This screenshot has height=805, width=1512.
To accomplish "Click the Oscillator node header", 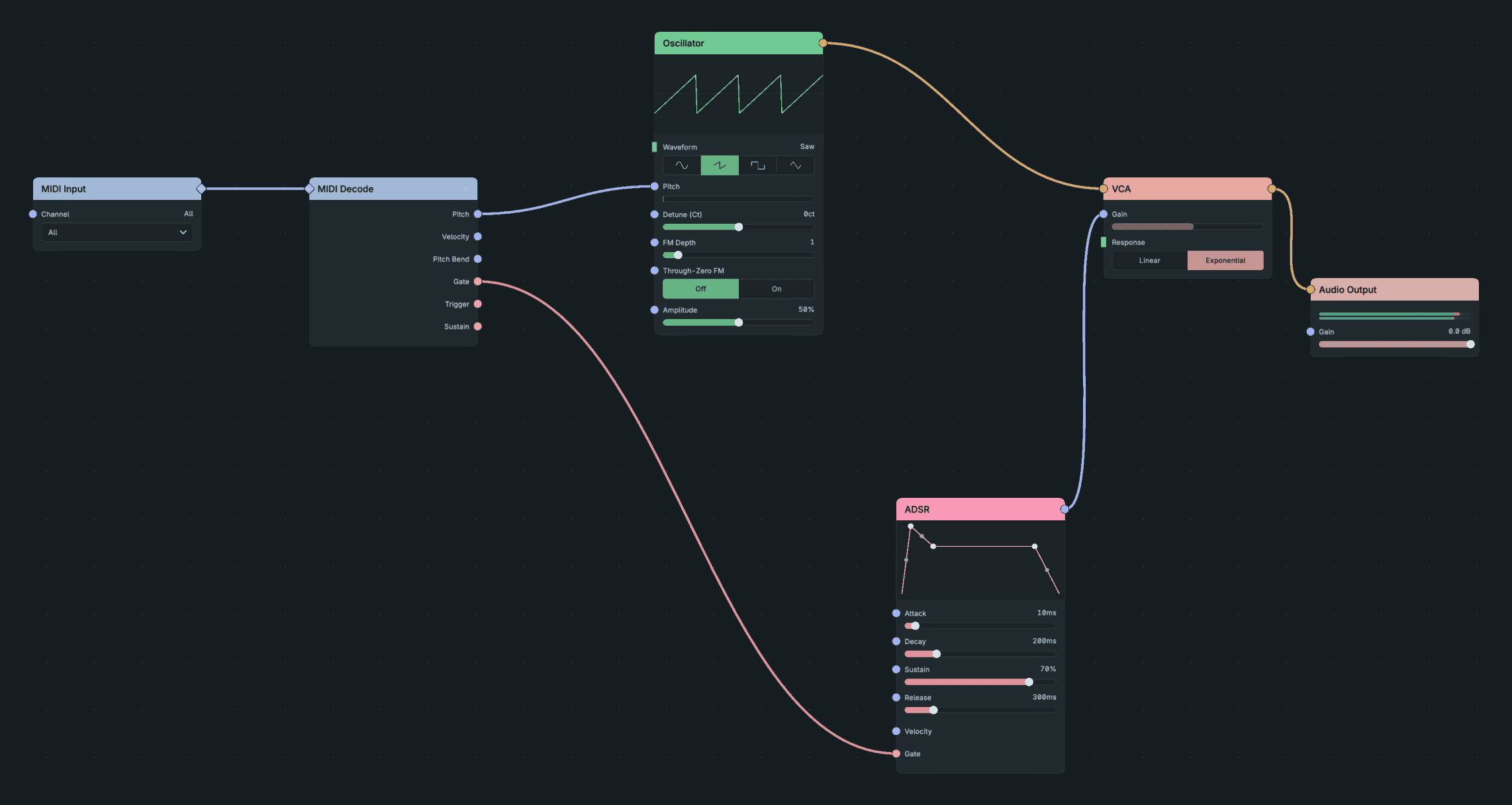I will [x=738, y=43].
